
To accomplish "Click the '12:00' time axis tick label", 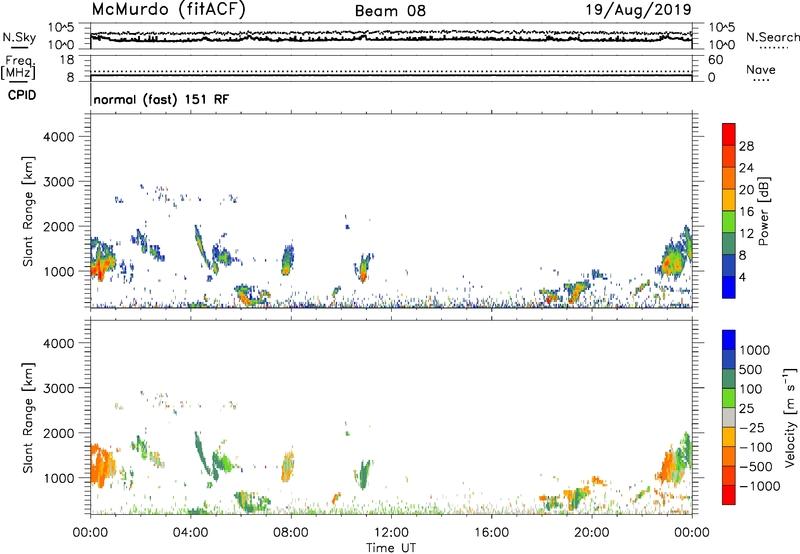I will (391, 533).
